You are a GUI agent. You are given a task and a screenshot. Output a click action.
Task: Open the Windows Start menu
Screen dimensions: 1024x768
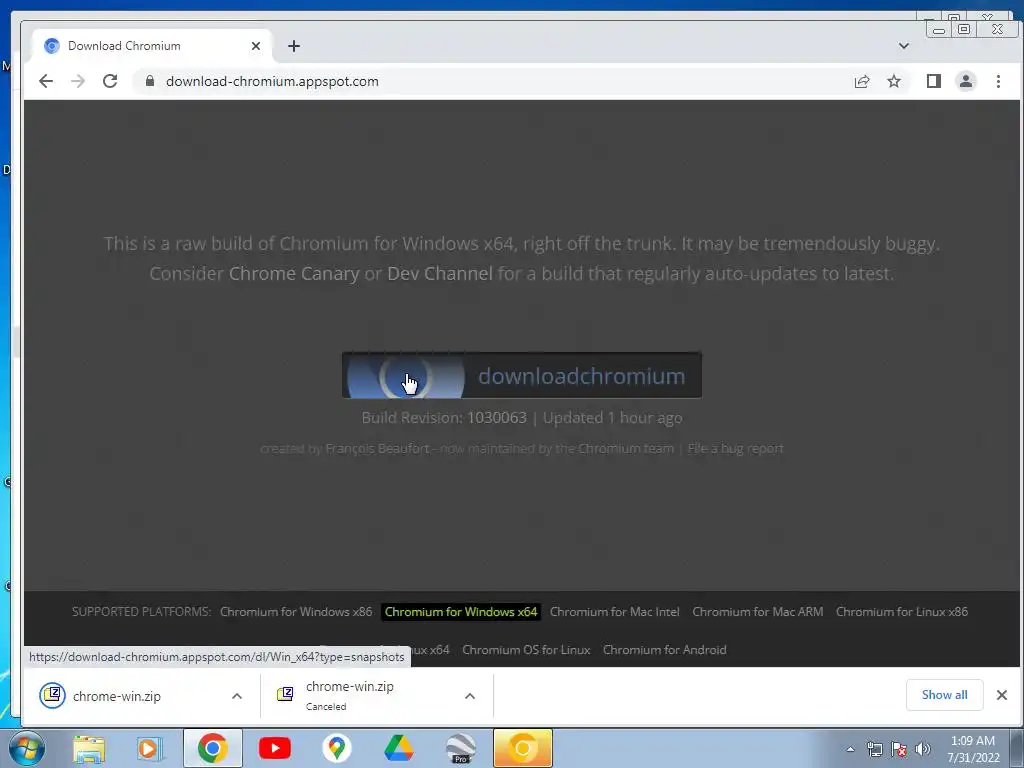(x=27, y=748)
